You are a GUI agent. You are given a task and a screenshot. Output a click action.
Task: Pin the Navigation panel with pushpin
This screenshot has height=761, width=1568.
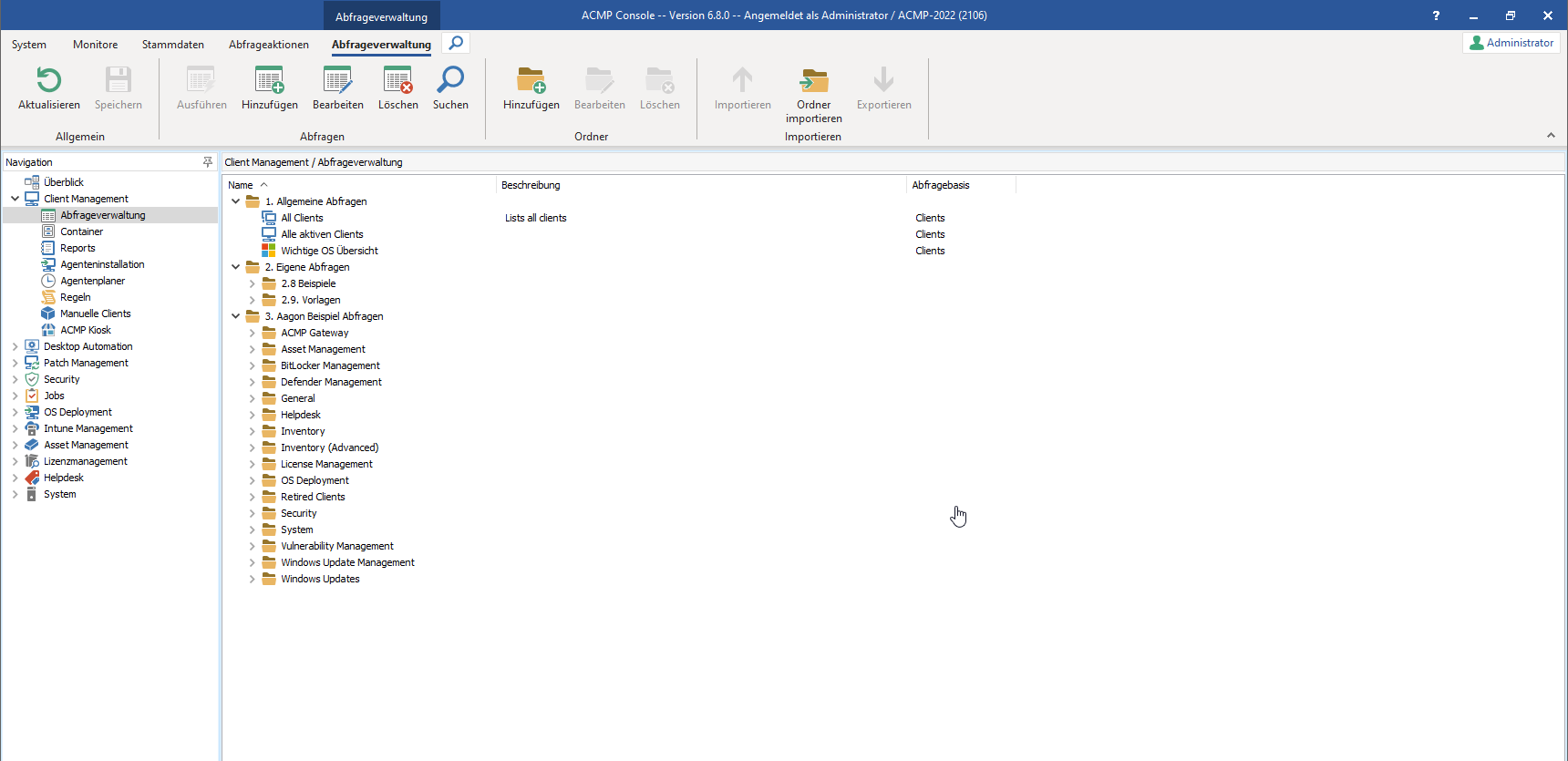tap(208, 162)
